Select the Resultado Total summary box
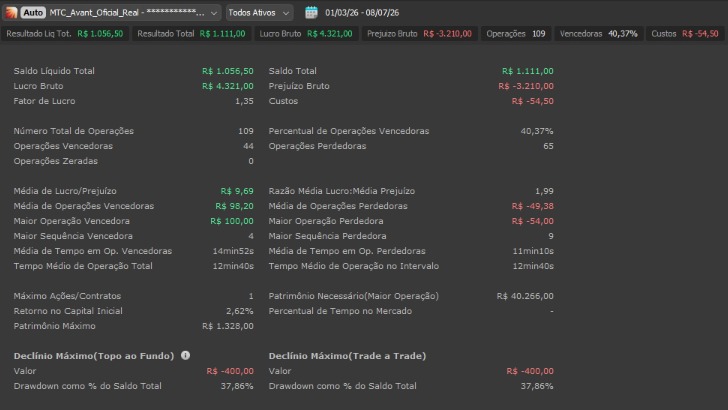 coord(191,33)
